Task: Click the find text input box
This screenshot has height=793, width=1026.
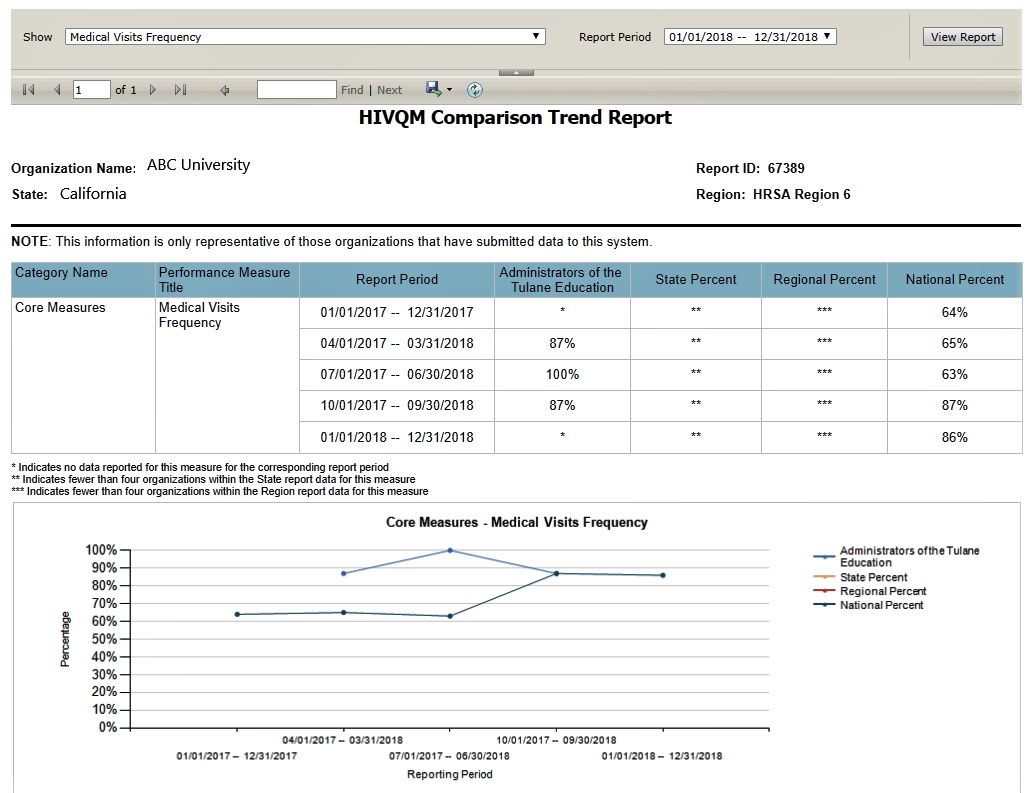Action: pyautogui.click(x=296, y=90)
